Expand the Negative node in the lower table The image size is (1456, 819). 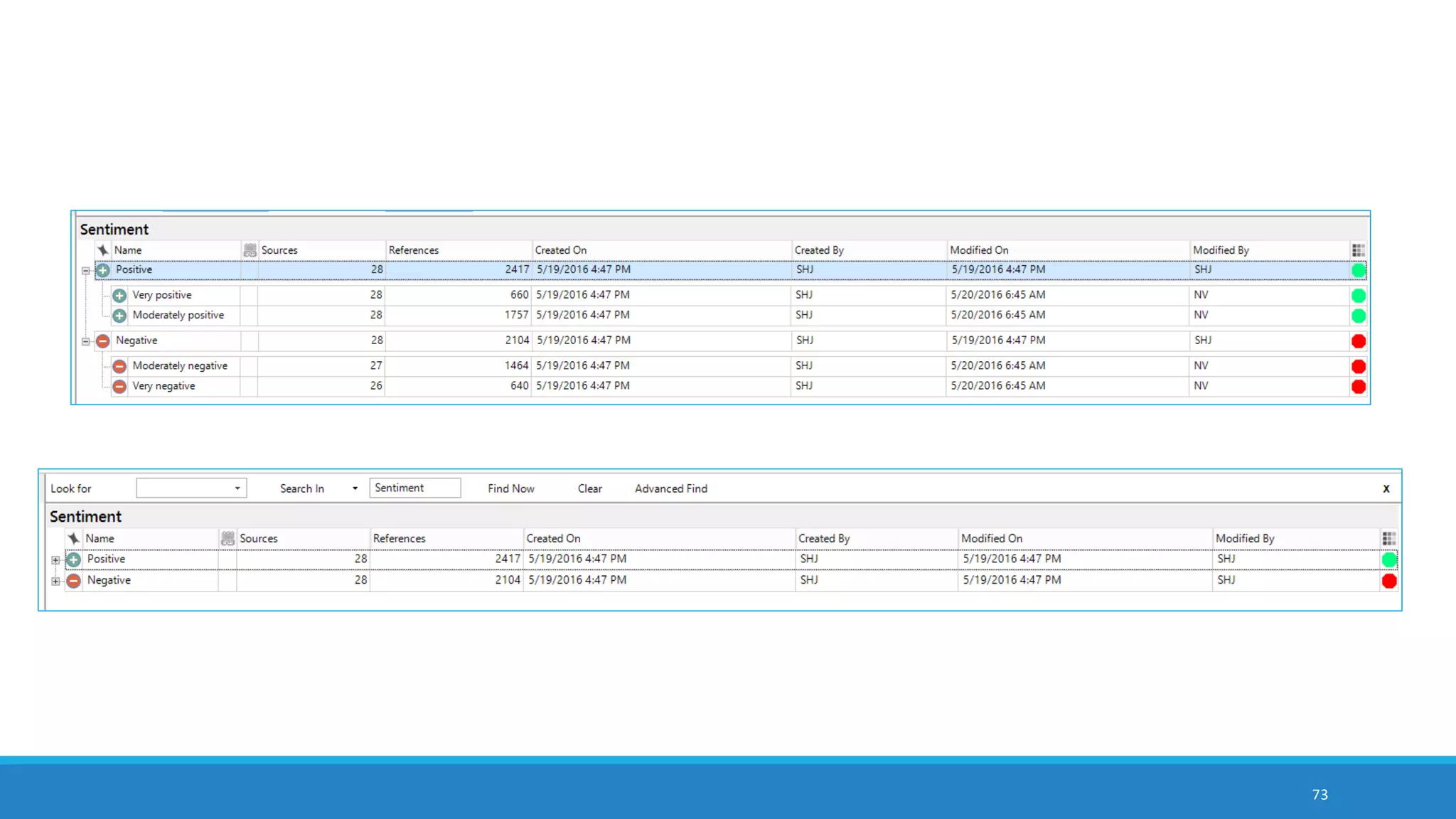(x=55, y=582)
